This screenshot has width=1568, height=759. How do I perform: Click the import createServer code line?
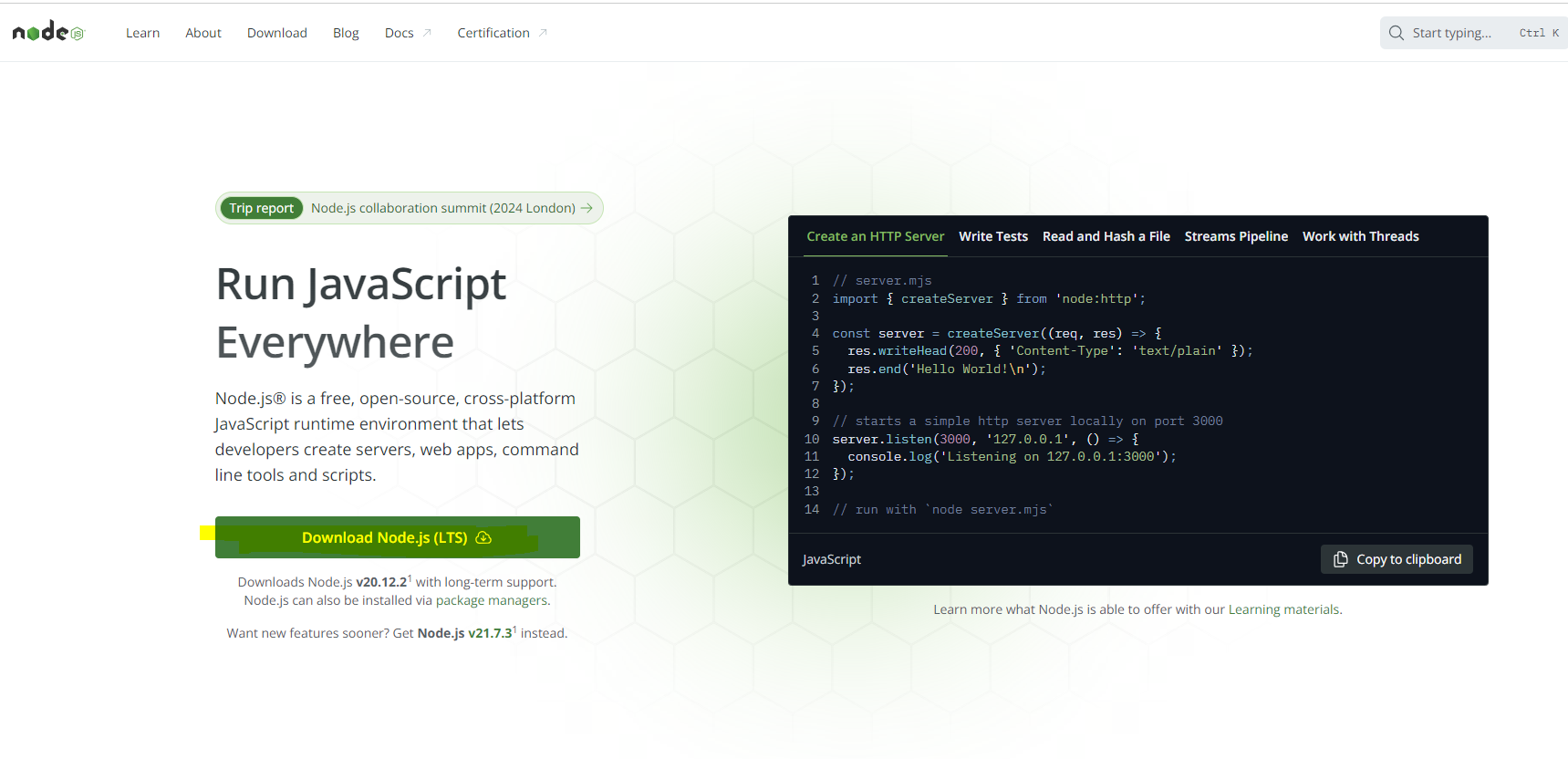click(x=989, y=298)
